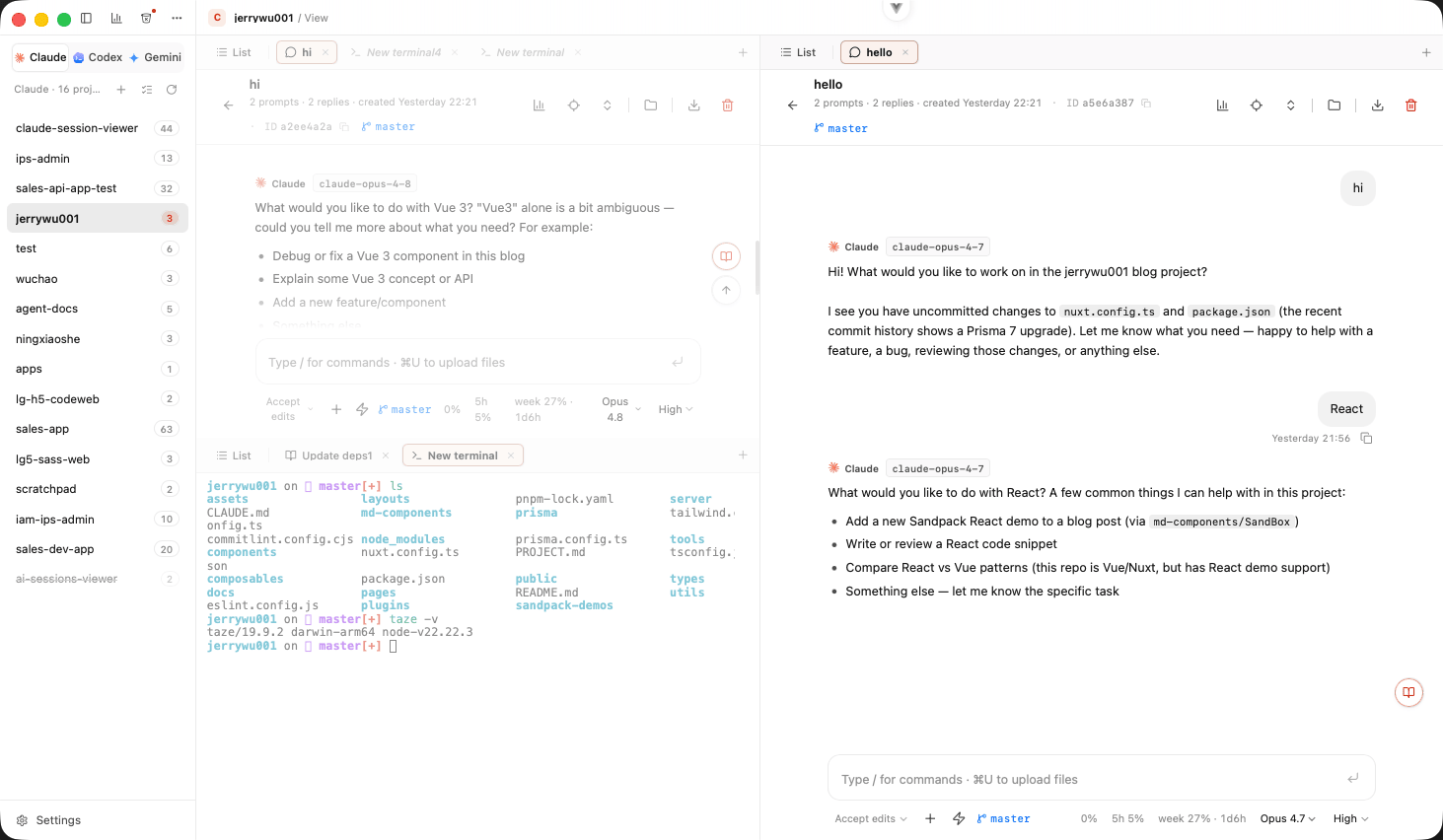
Task: Open the New terminal4 tab
Action: click(403, 52)
